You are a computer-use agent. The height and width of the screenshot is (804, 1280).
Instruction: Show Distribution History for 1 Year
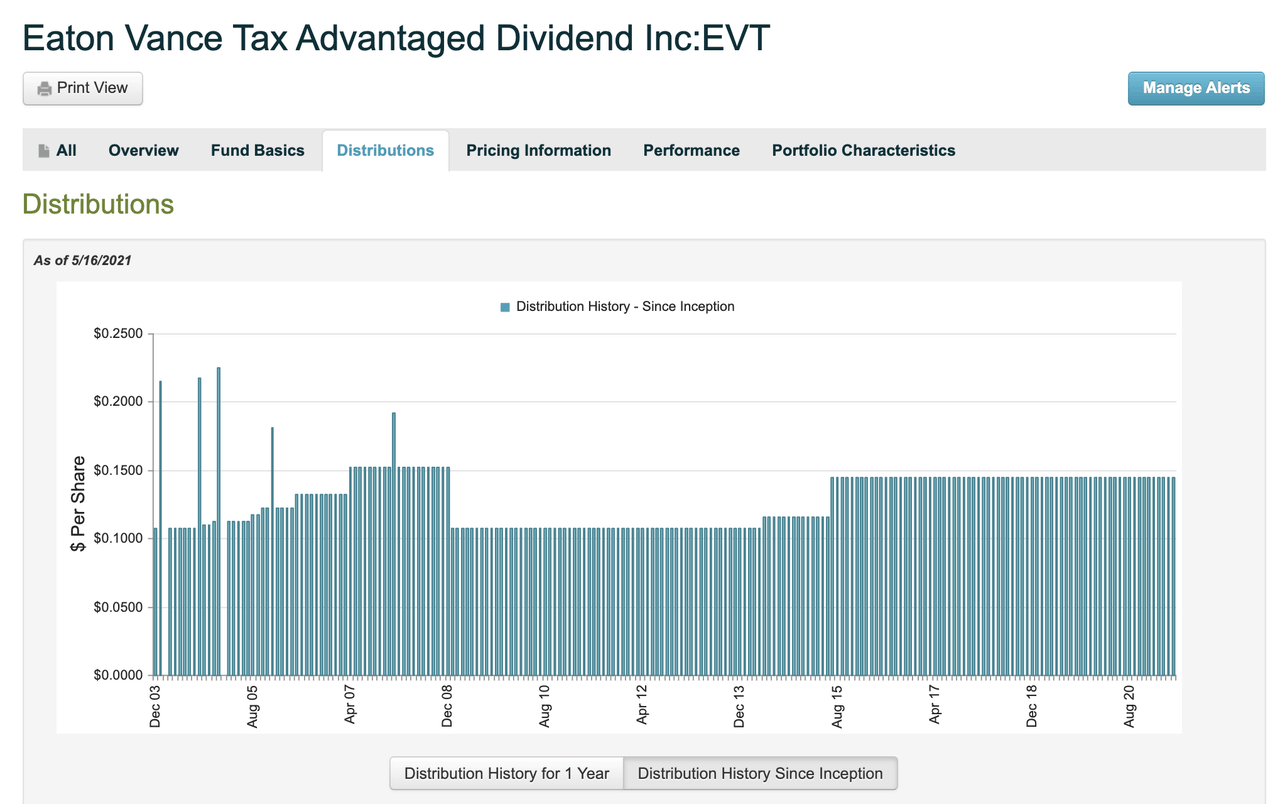click(506, 773)
